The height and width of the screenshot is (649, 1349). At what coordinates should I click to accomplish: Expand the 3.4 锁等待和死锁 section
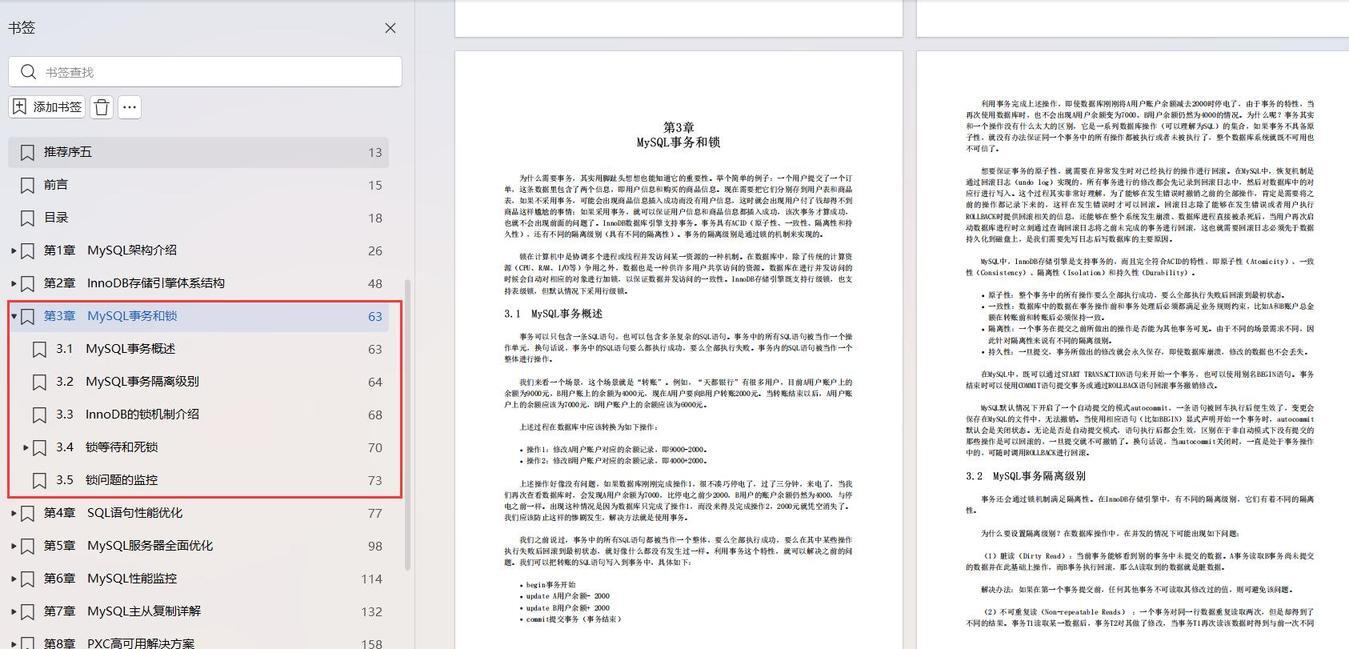tap(25, 447)
